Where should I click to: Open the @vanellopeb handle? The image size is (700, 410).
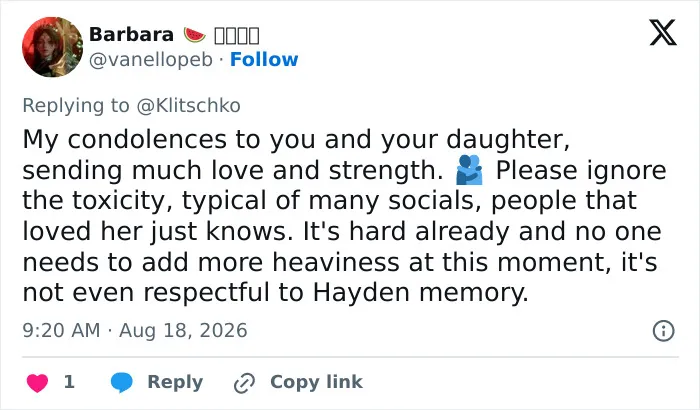click(151, 60)
